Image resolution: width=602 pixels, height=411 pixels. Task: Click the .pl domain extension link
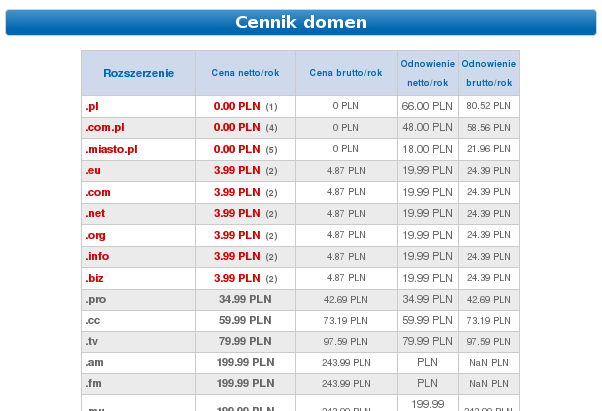tap(92, 106)
